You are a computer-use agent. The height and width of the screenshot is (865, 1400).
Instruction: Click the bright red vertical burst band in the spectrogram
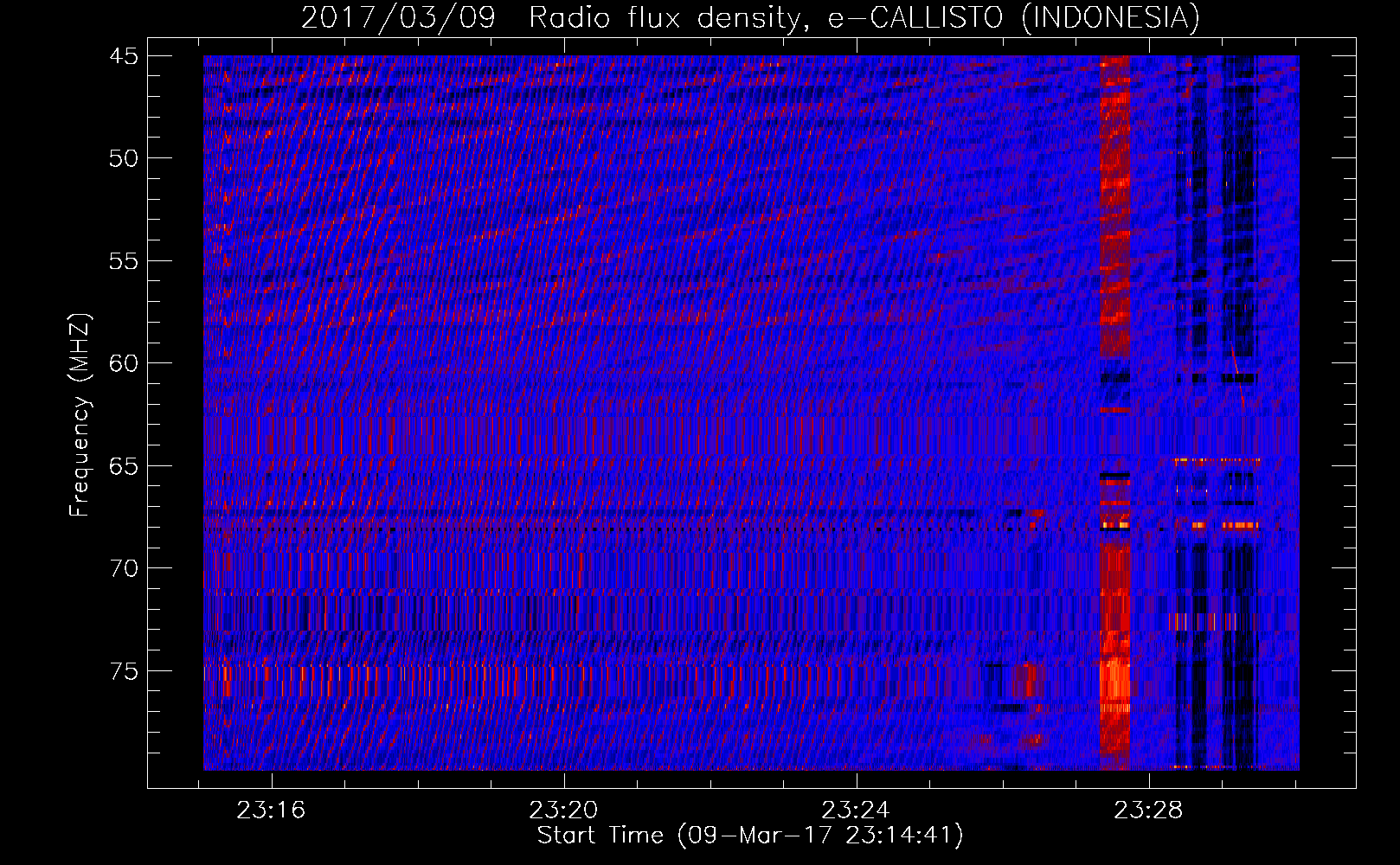[x=1114, y=413]
